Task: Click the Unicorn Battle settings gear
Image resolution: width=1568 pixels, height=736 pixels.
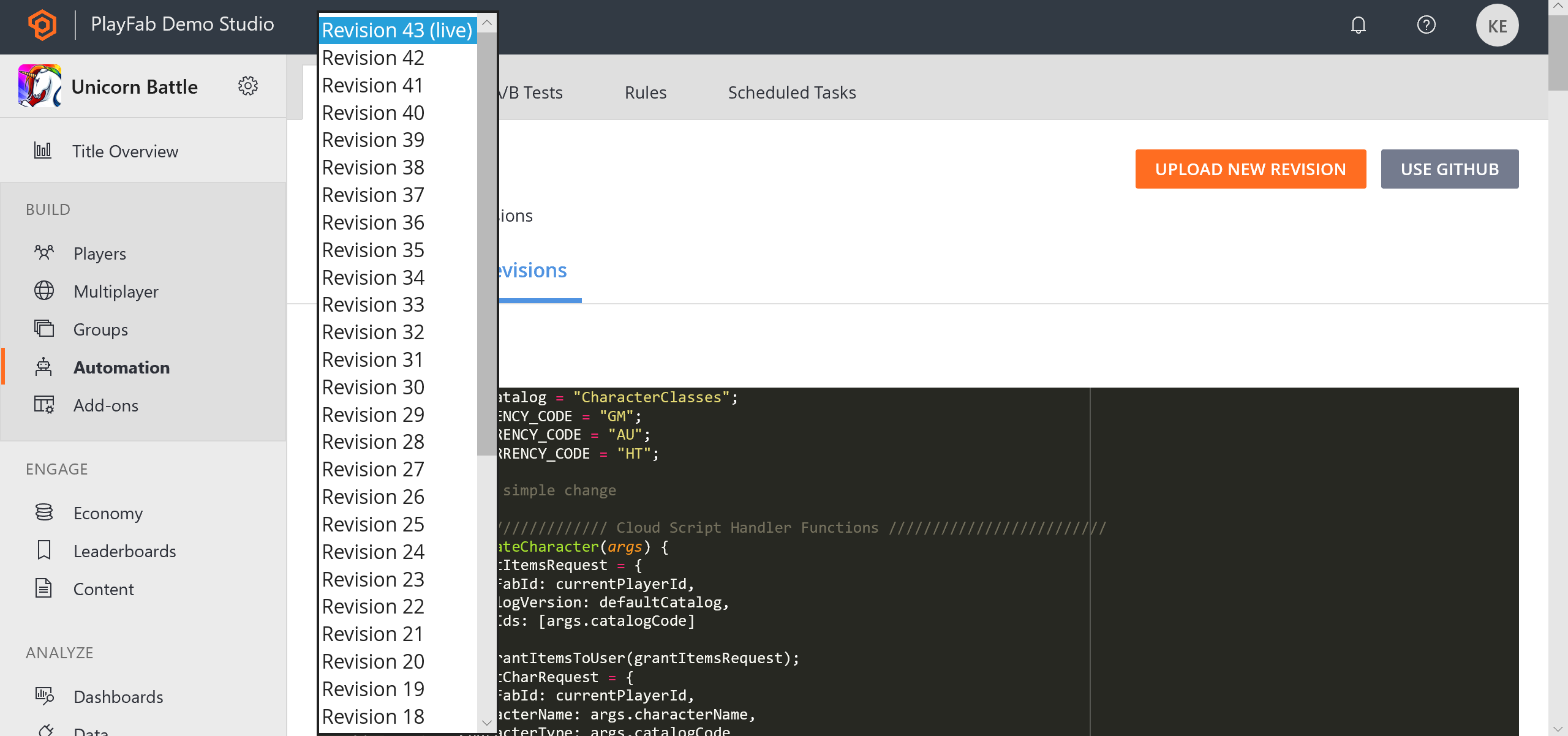Action: click(248, 87)
